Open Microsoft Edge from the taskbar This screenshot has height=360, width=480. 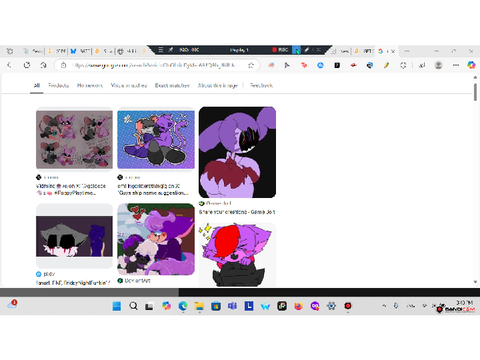click(x=183, y=306)
